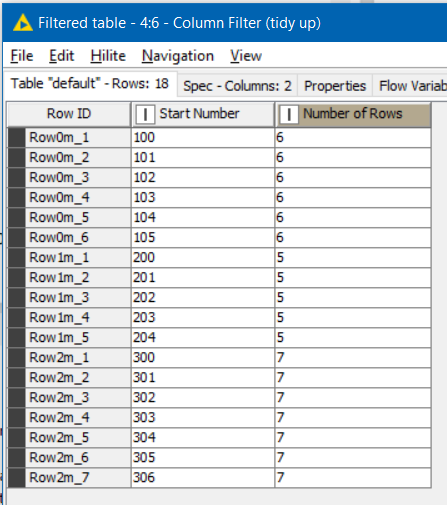Screen dimensions: 447x505
Task: Click the integer type icon of Start Number
Action: click(145, 115)
